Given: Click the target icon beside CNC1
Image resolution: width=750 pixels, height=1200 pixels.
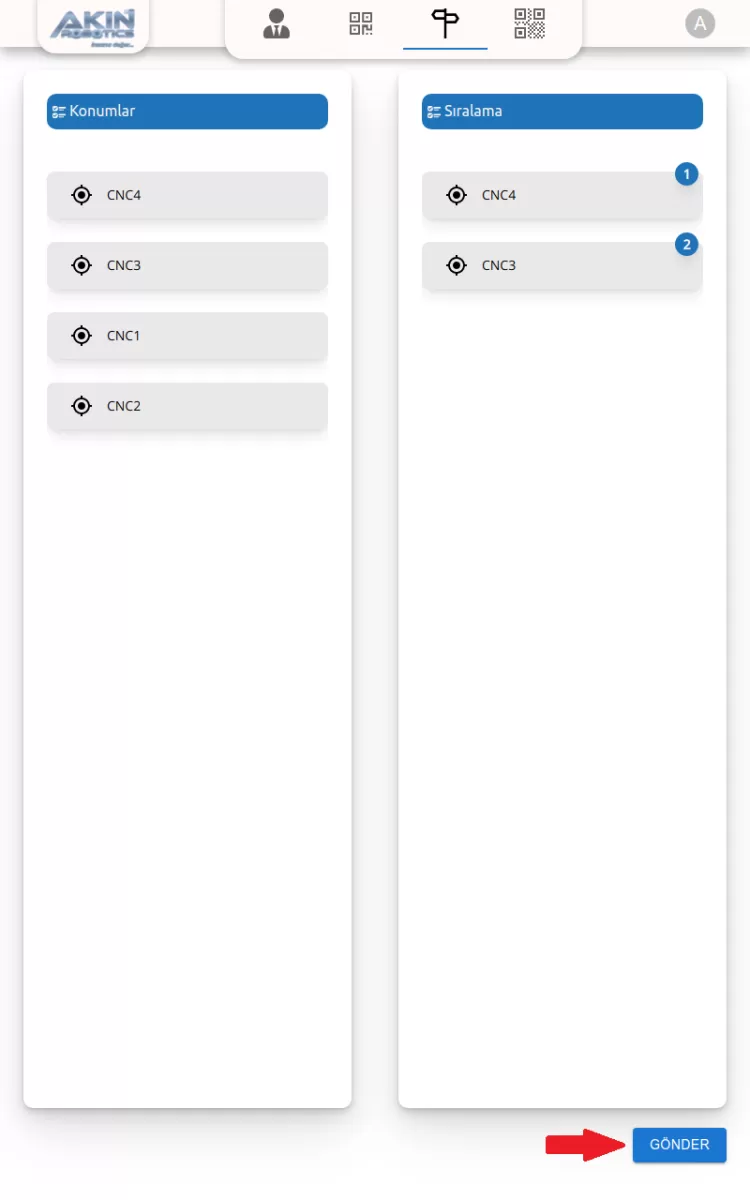Looking at the screenshot, I should click(82, 336).
